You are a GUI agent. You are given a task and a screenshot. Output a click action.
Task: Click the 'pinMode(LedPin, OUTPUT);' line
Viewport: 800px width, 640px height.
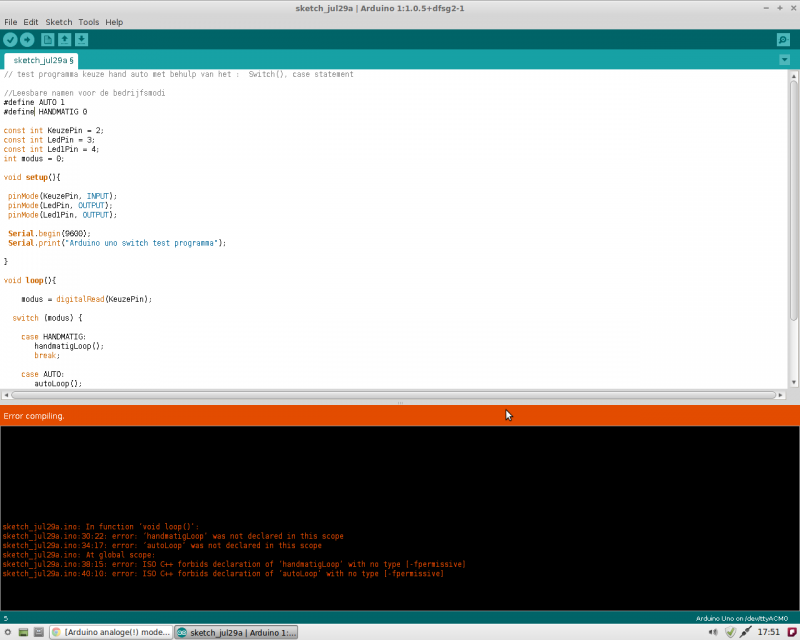pyautogui.click(x=60, y=206)
